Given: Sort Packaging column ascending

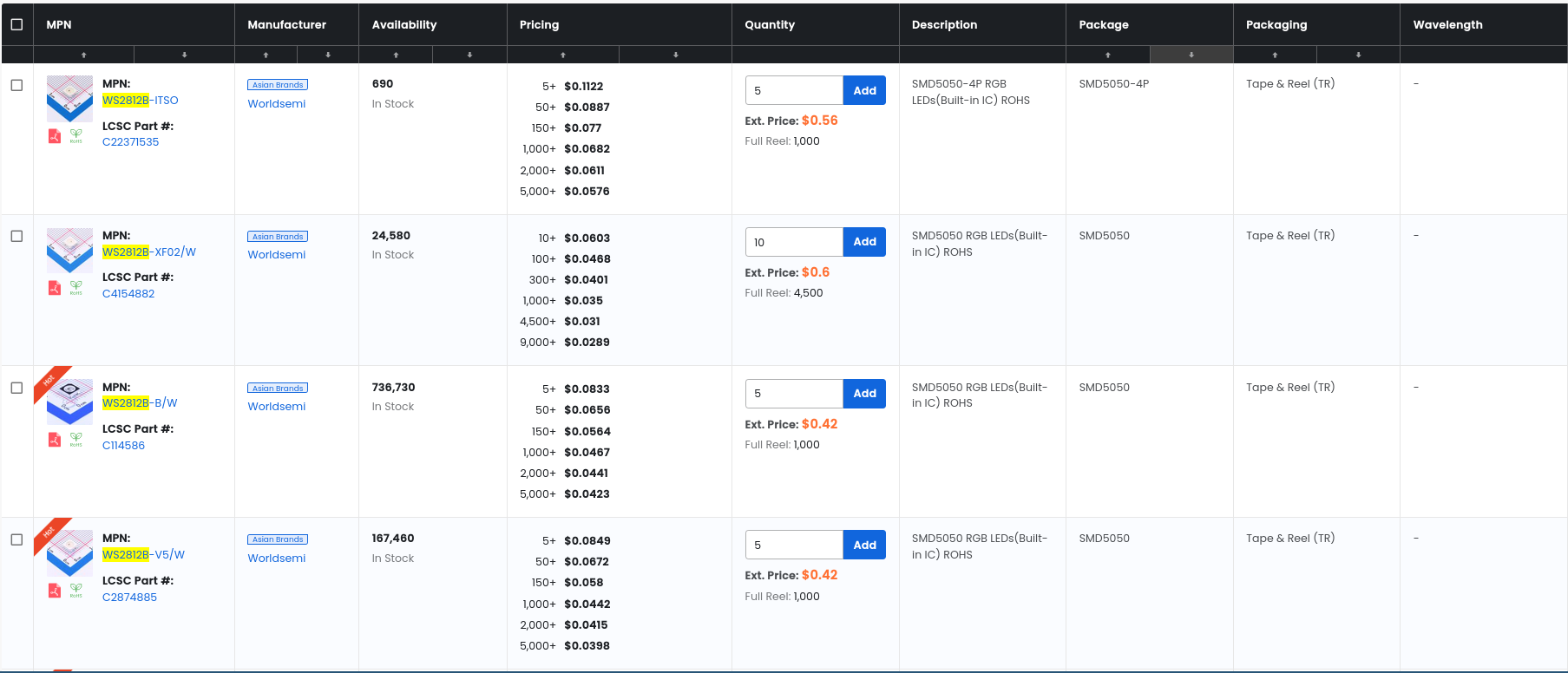Looking at the screenshot, I should click(x=1275, y=55).
